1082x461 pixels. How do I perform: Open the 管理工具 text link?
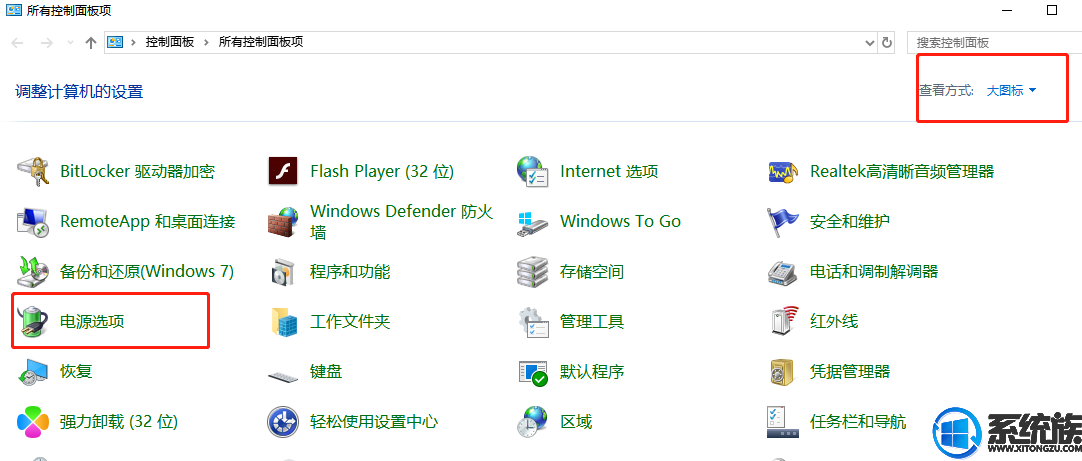click(592, 322)
